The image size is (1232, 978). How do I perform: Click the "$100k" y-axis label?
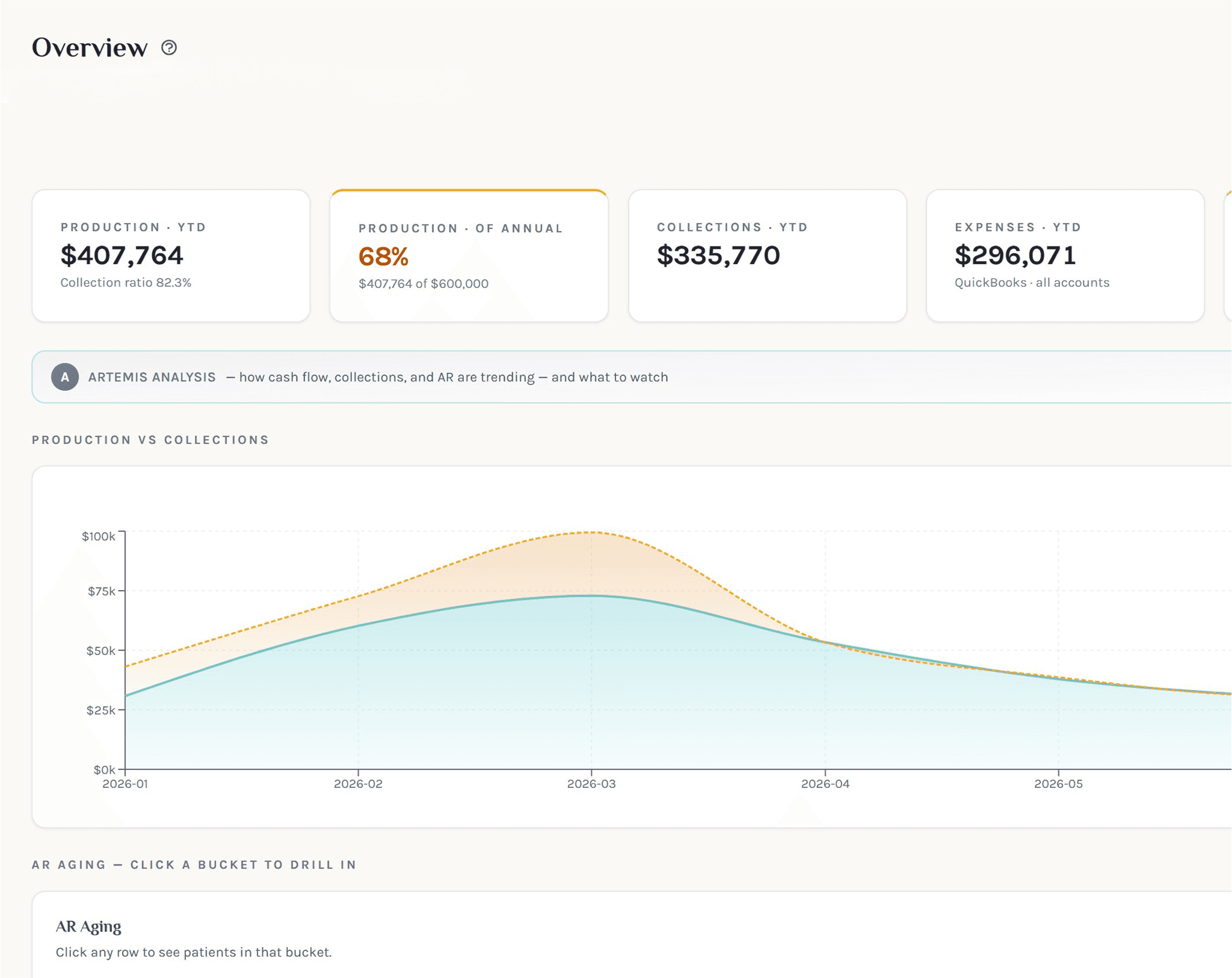(99, 536)
